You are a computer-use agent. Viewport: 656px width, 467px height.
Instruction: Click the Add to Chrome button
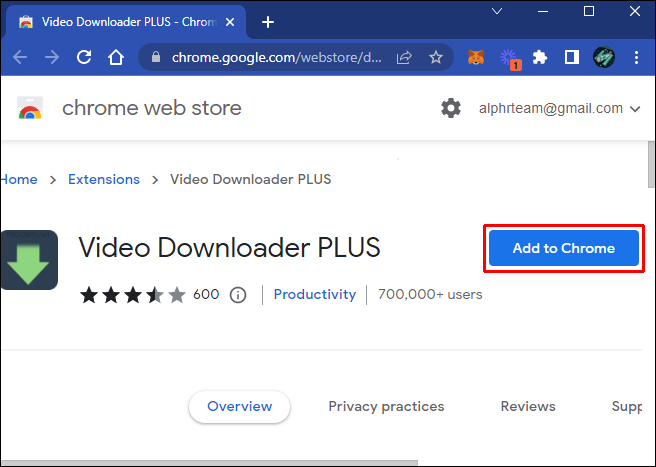[564, 248]
